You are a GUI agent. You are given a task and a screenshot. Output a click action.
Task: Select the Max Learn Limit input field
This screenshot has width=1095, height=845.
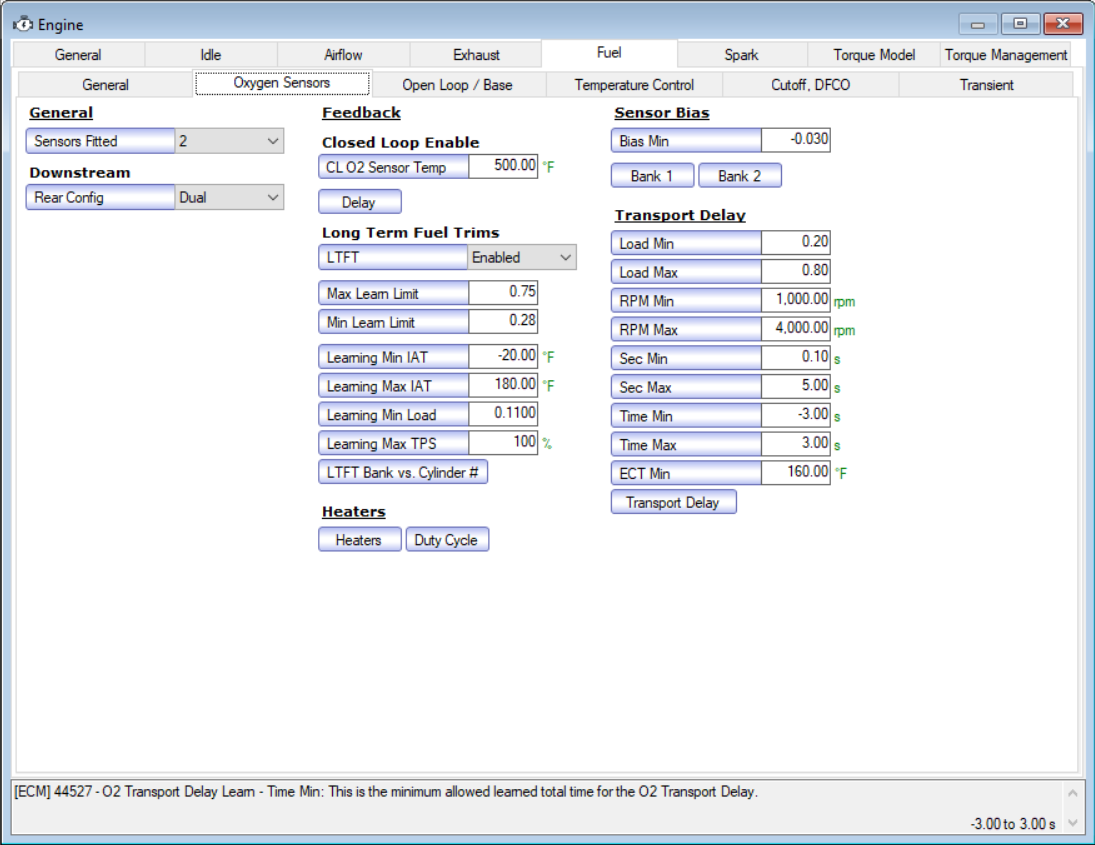click(x=503, y=293)
